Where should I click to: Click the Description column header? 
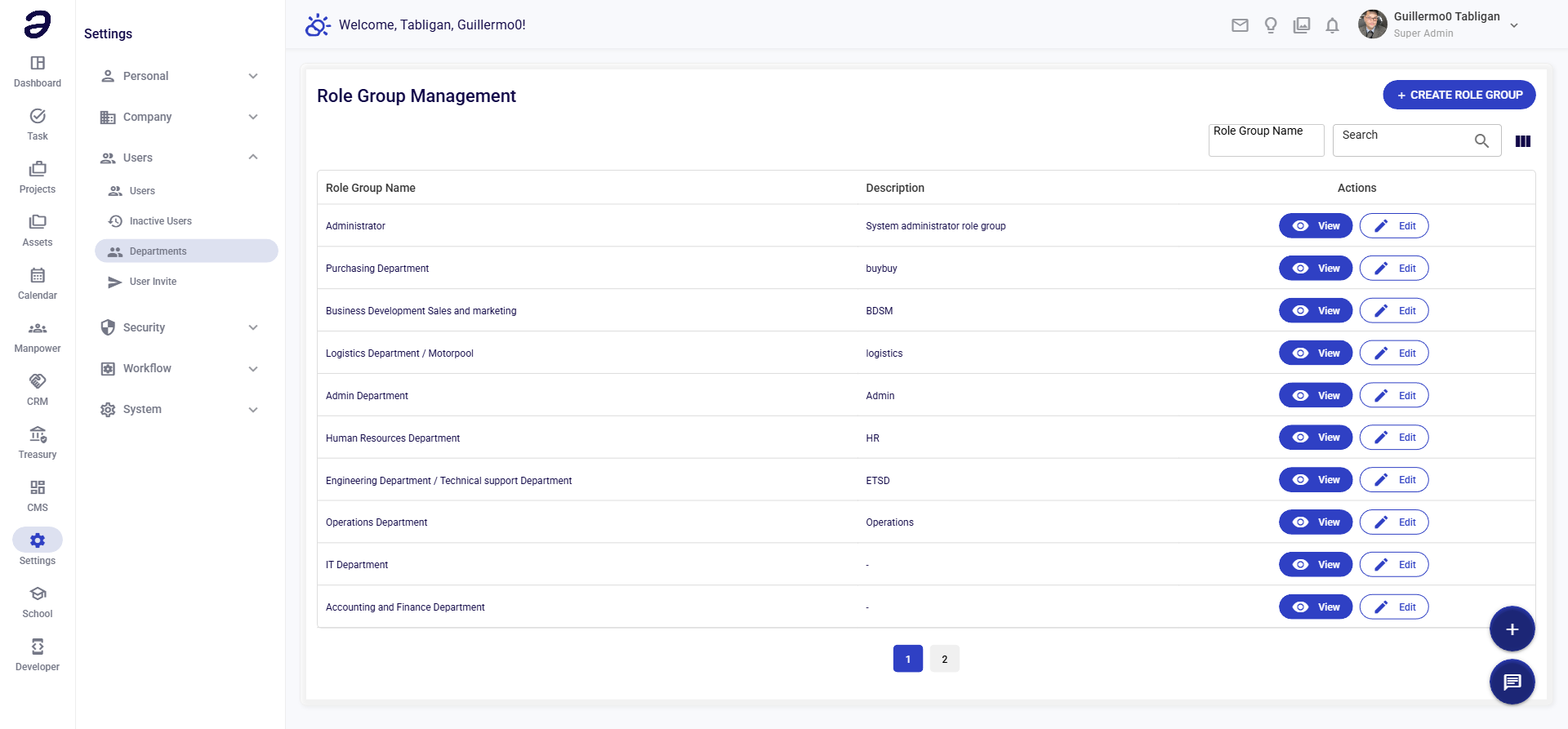895,188
